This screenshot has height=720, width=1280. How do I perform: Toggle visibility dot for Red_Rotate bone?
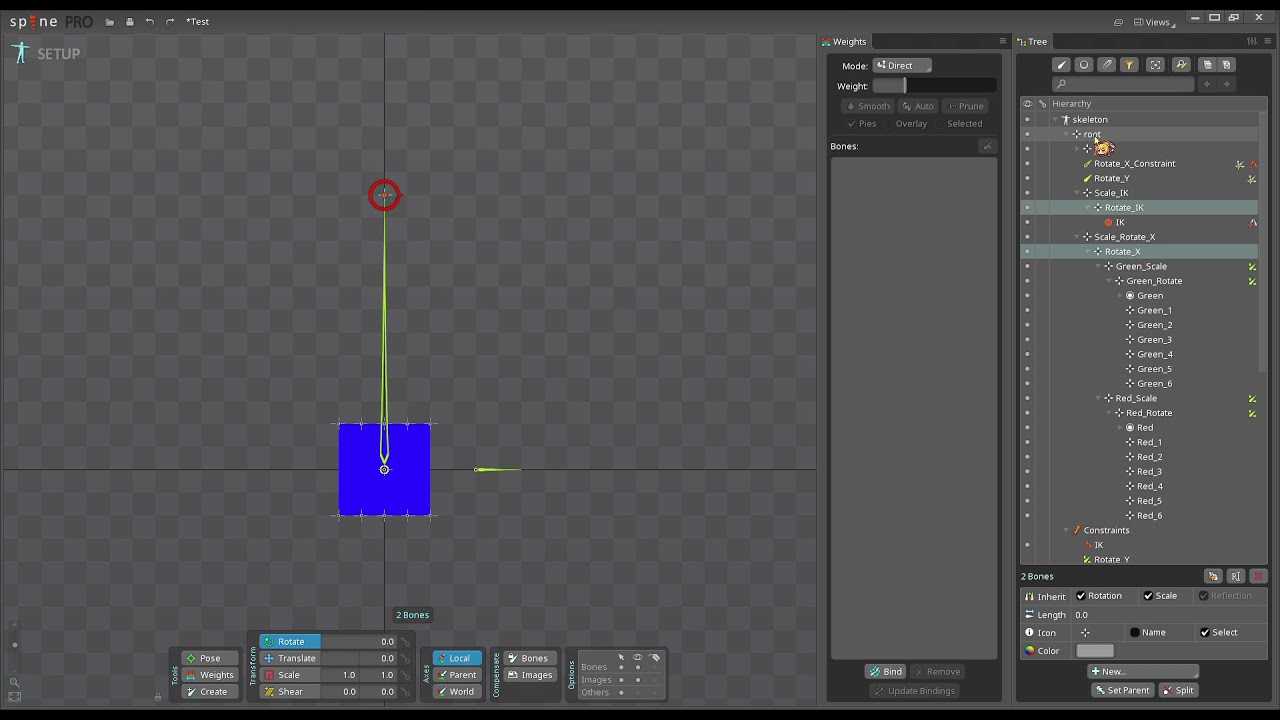coord(1027,413)
